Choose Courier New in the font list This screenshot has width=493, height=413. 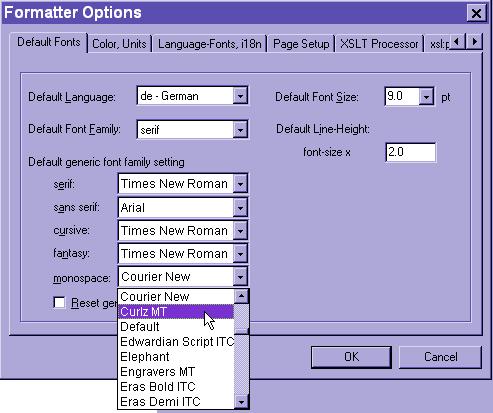[x=176, y=296]
